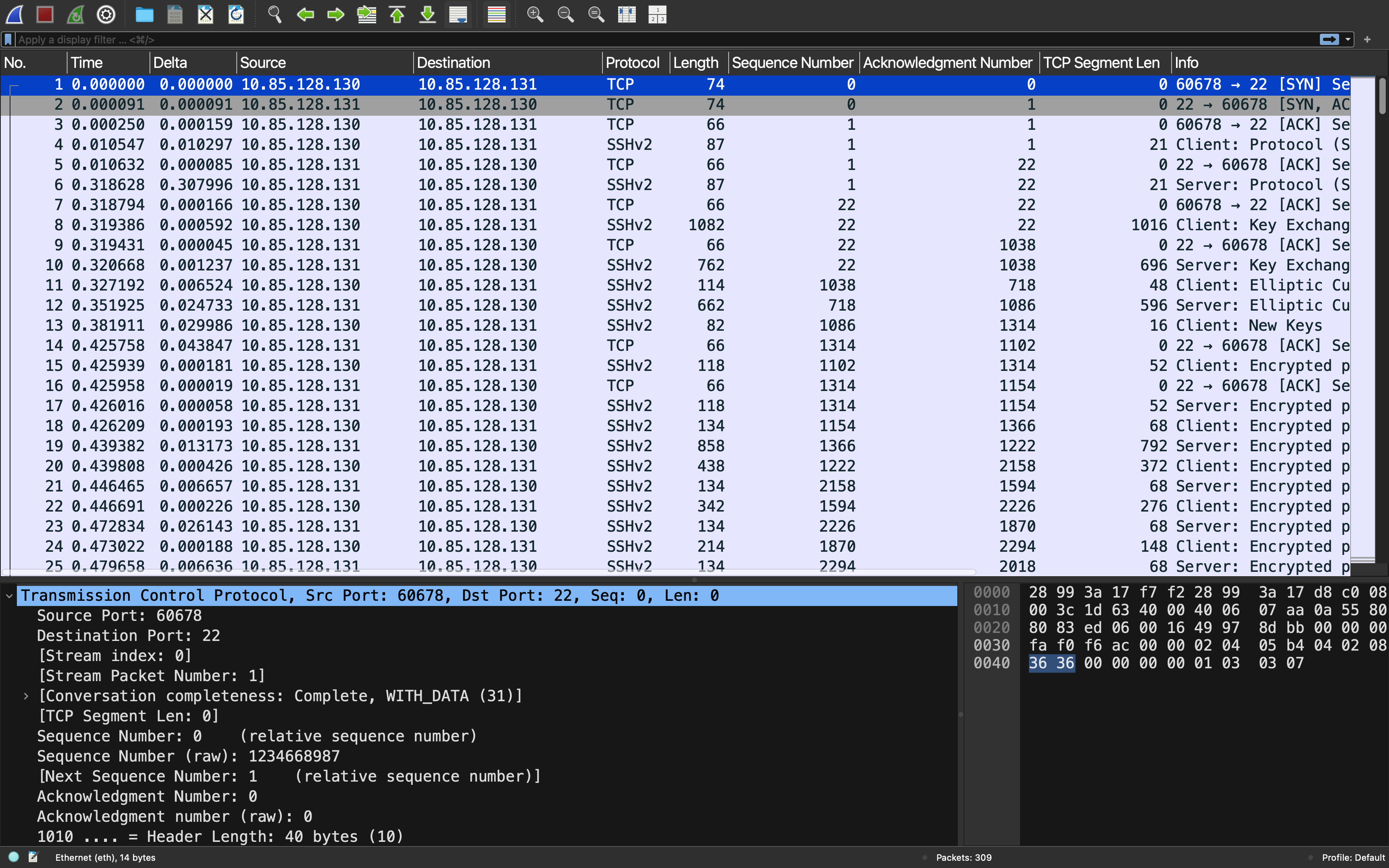Open capture options gear
The height and width of the screenshot is (868, 1389).
106,14
